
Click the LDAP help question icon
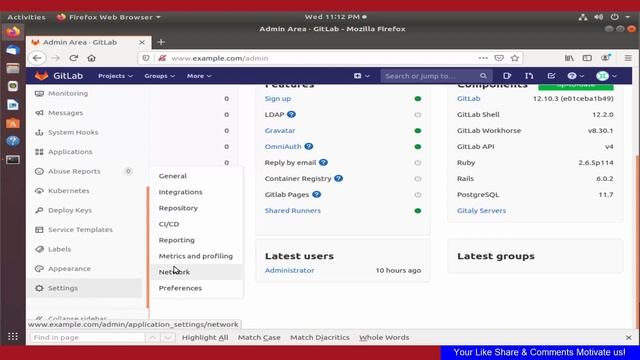click(x=291, y=115)
